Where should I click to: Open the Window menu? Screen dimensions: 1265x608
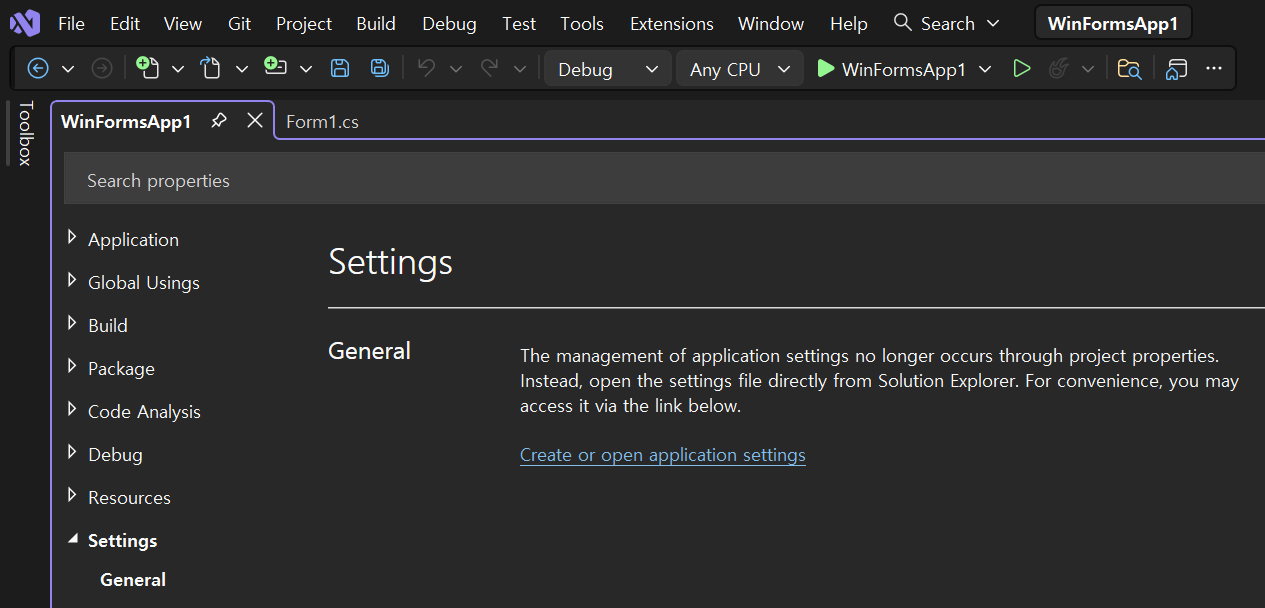pos(771,23)
